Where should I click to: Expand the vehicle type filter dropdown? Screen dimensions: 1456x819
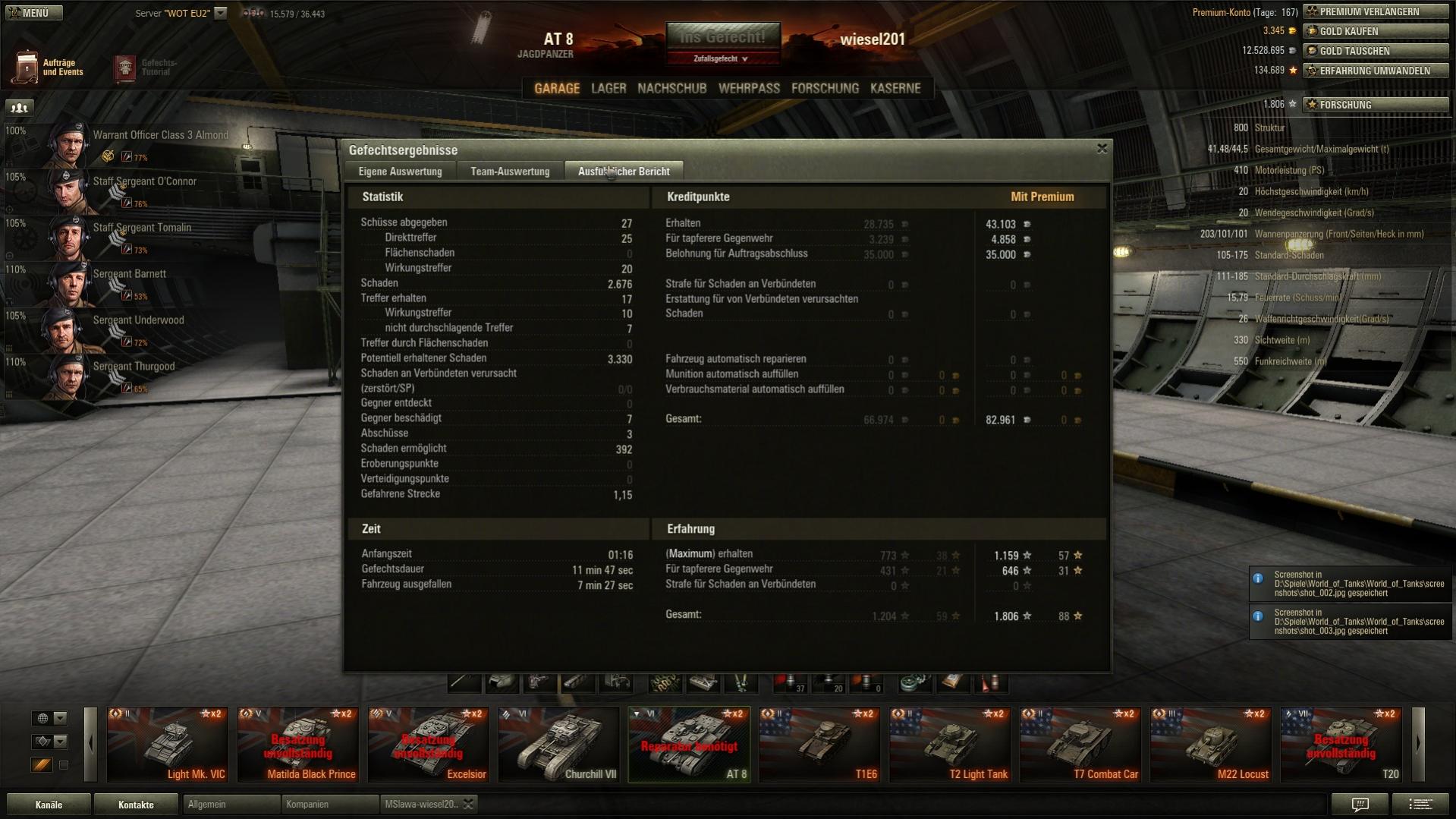click(x=50, y=742)
